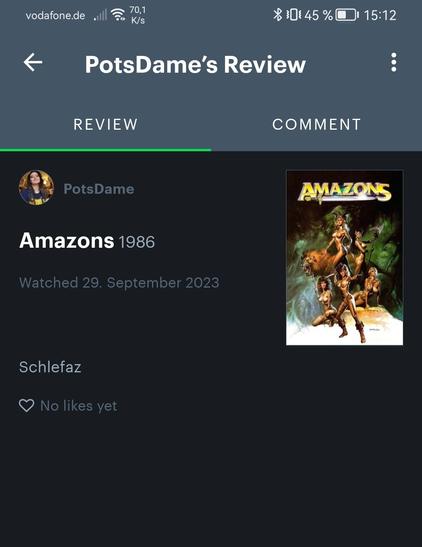
Task: Tap the 15:12 clock in status bar
Action: pos(380,15)
